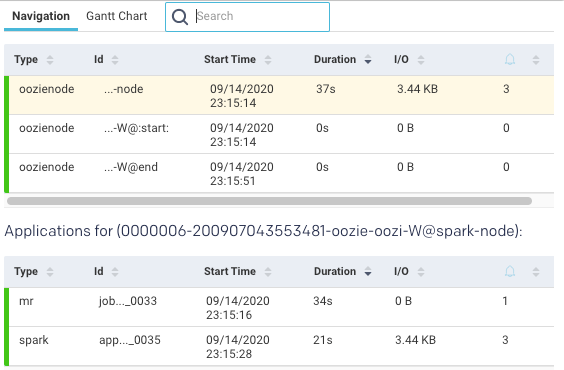The width and height of the screenshot is (564, 370).
Task: Click the spark type cell
Action: (x=33, y=341)
